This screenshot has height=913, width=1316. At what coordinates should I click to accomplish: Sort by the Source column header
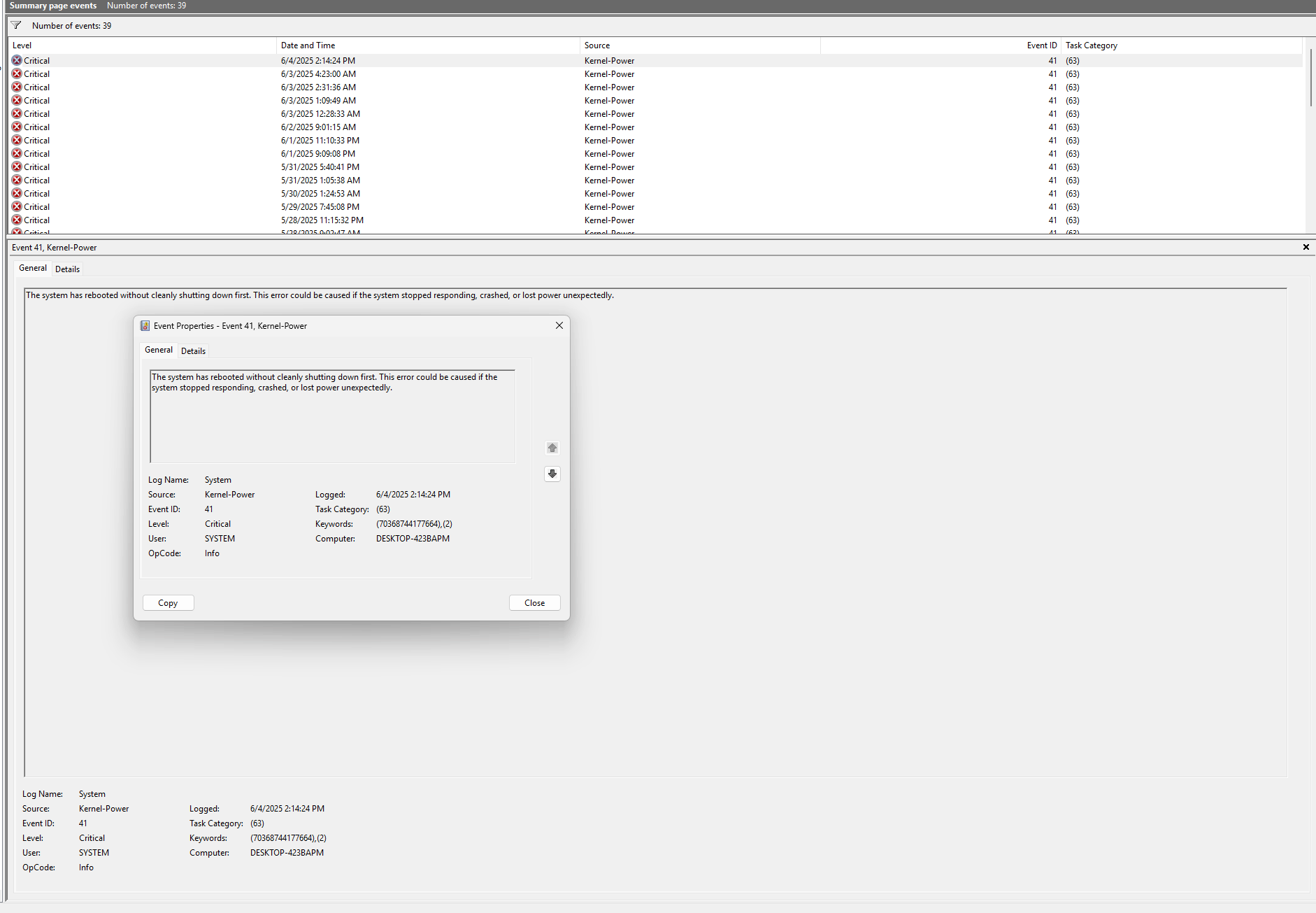click(x=700, y=45)
